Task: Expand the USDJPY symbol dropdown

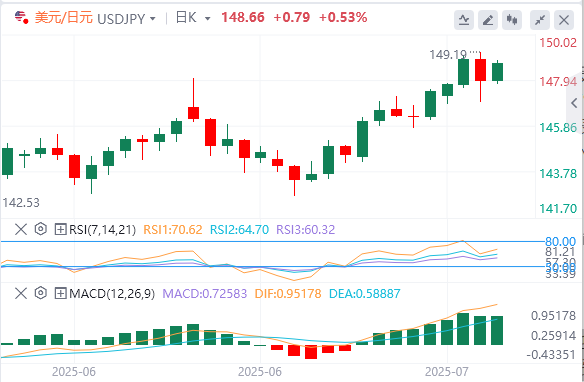Action: pos(153,19)
